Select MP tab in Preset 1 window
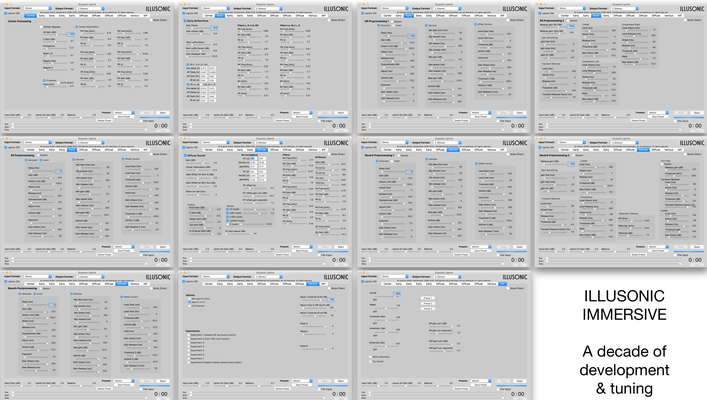The width and height of the screenshot is (707, 400). (x=502, y=284)
